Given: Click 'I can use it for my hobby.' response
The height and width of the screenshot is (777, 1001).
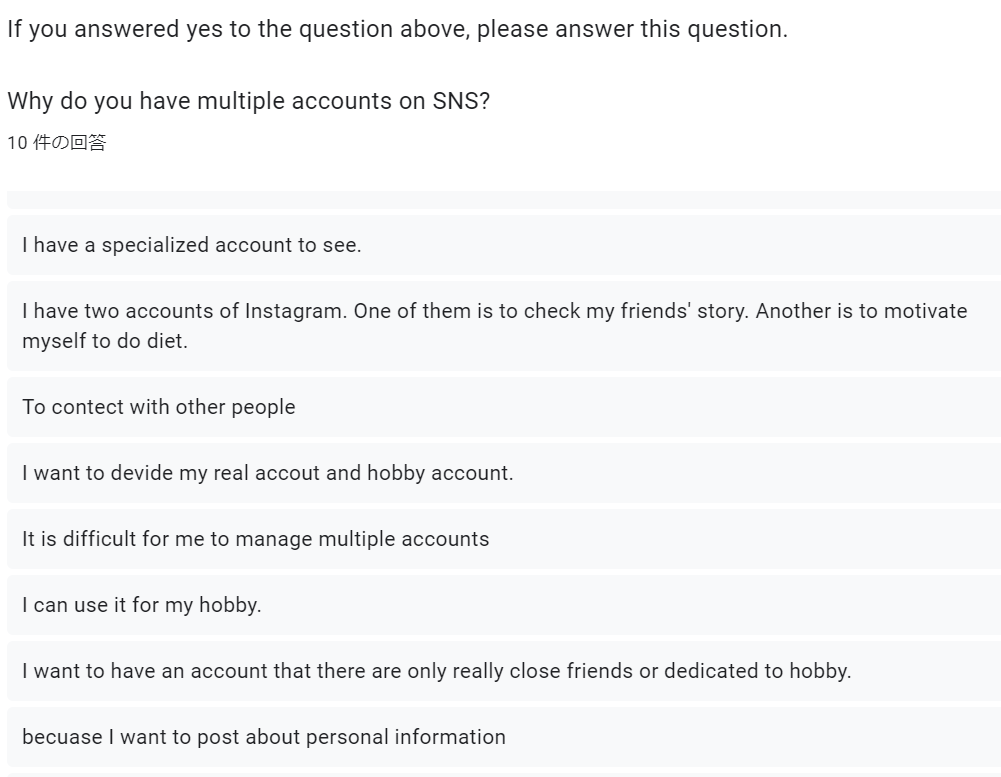Looking at the screenshot, I should pos(504,605).
